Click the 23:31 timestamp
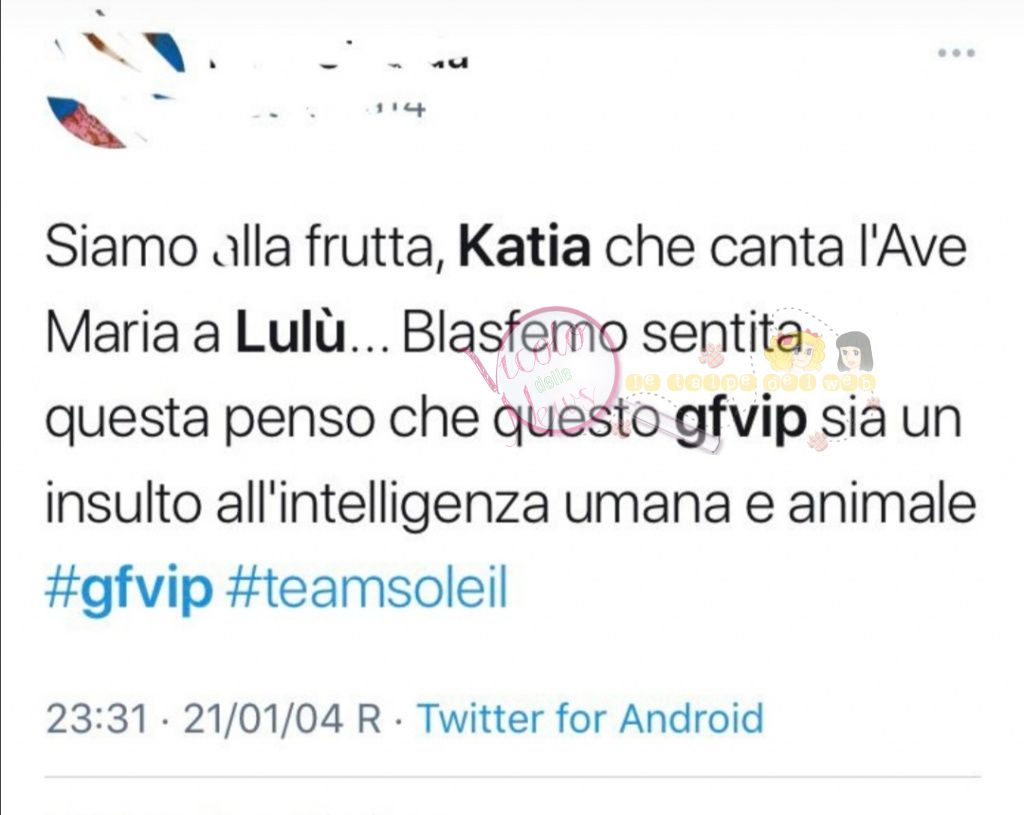The width and height of the screenshot is (1024, 815). [x=97, y=718]
